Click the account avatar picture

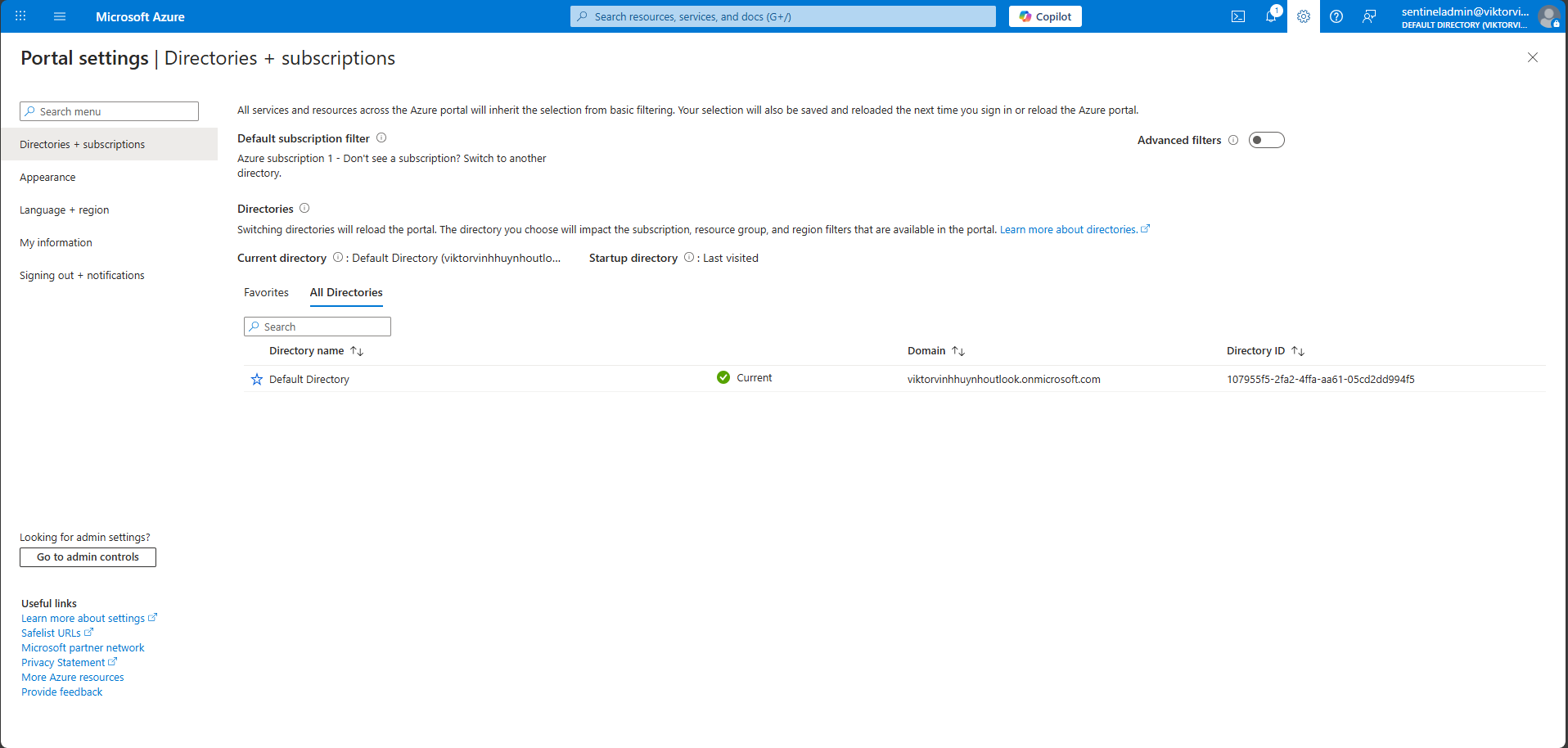click(x=1548, y=16)
